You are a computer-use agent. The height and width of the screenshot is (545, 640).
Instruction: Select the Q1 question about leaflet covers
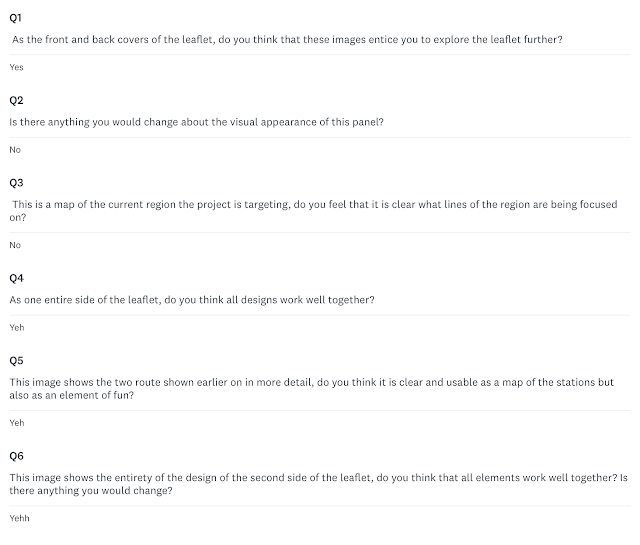pyautogui.click(x=287, y=40)
